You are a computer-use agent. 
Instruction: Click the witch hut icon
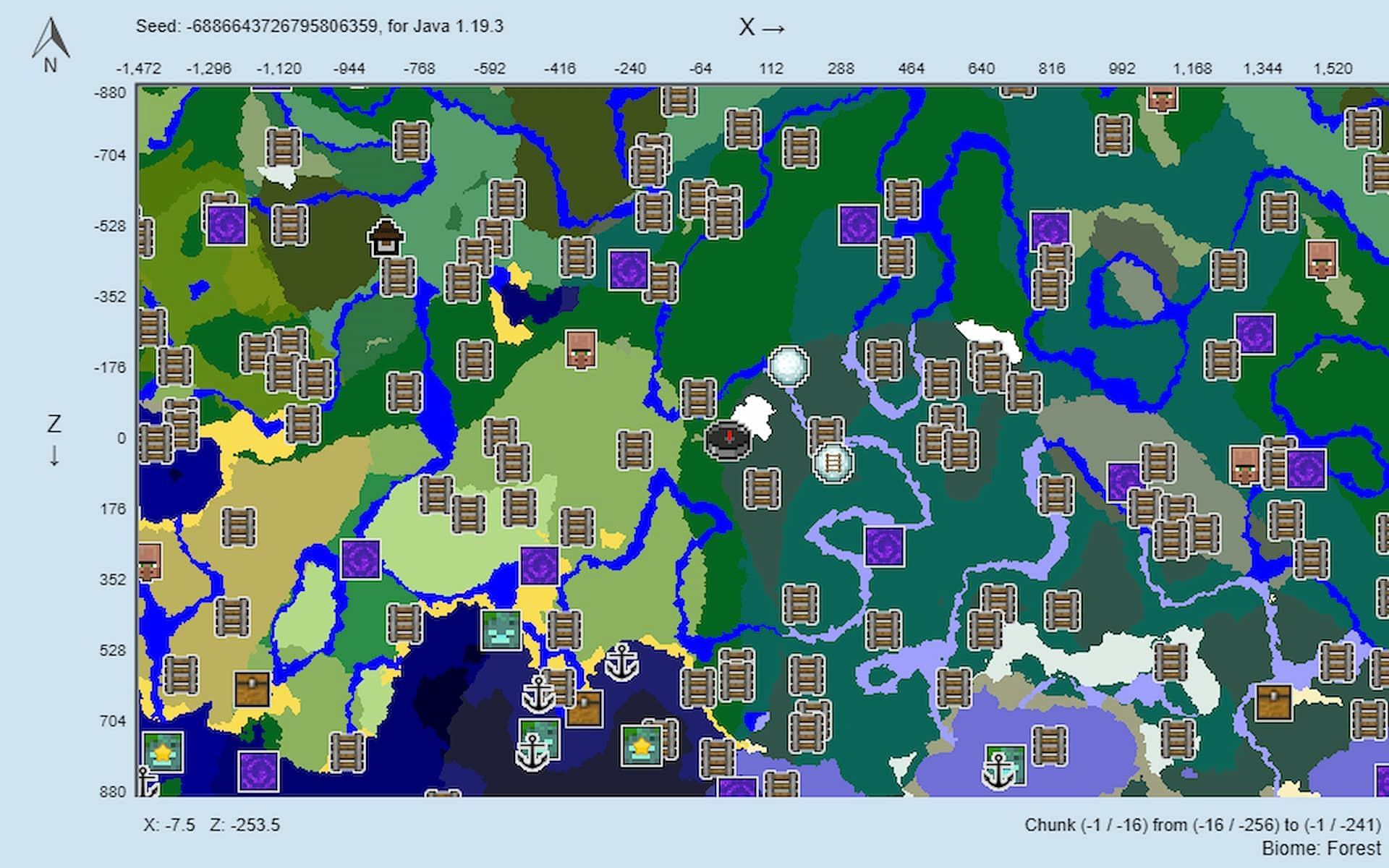[x=386, y=237]
